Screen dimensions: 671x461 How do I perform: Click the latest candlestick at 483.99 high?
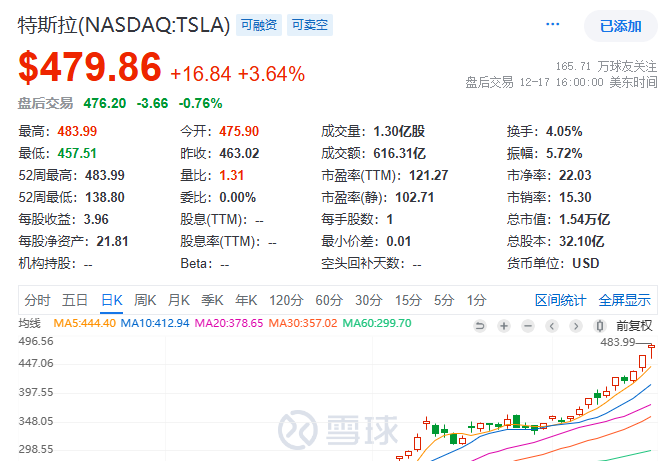(x=651, y=351)
